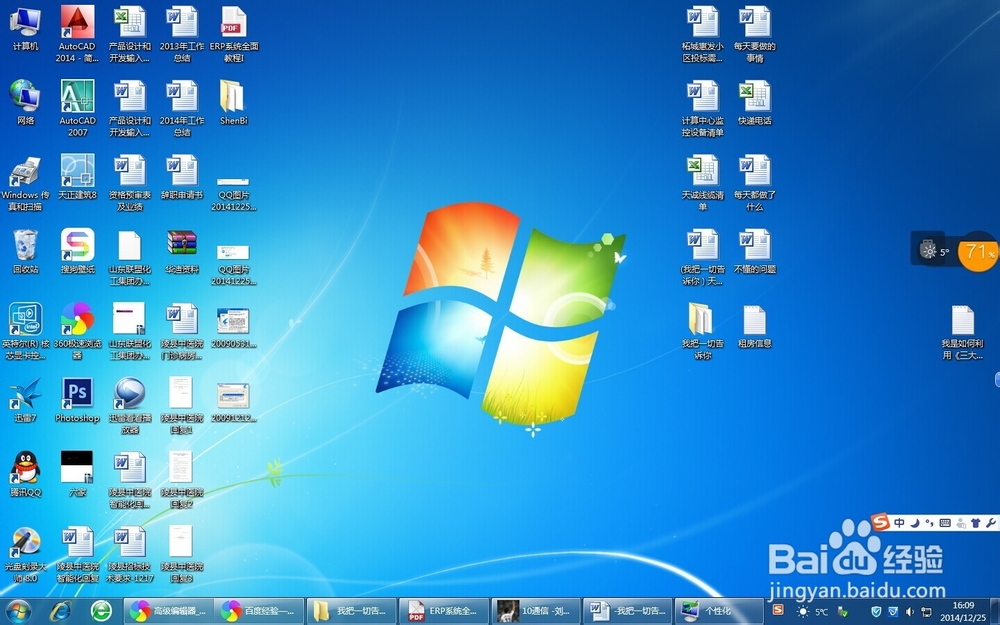
Task: Launch the 腾讯QQ penguin shortcut
Action: (26, 474)
